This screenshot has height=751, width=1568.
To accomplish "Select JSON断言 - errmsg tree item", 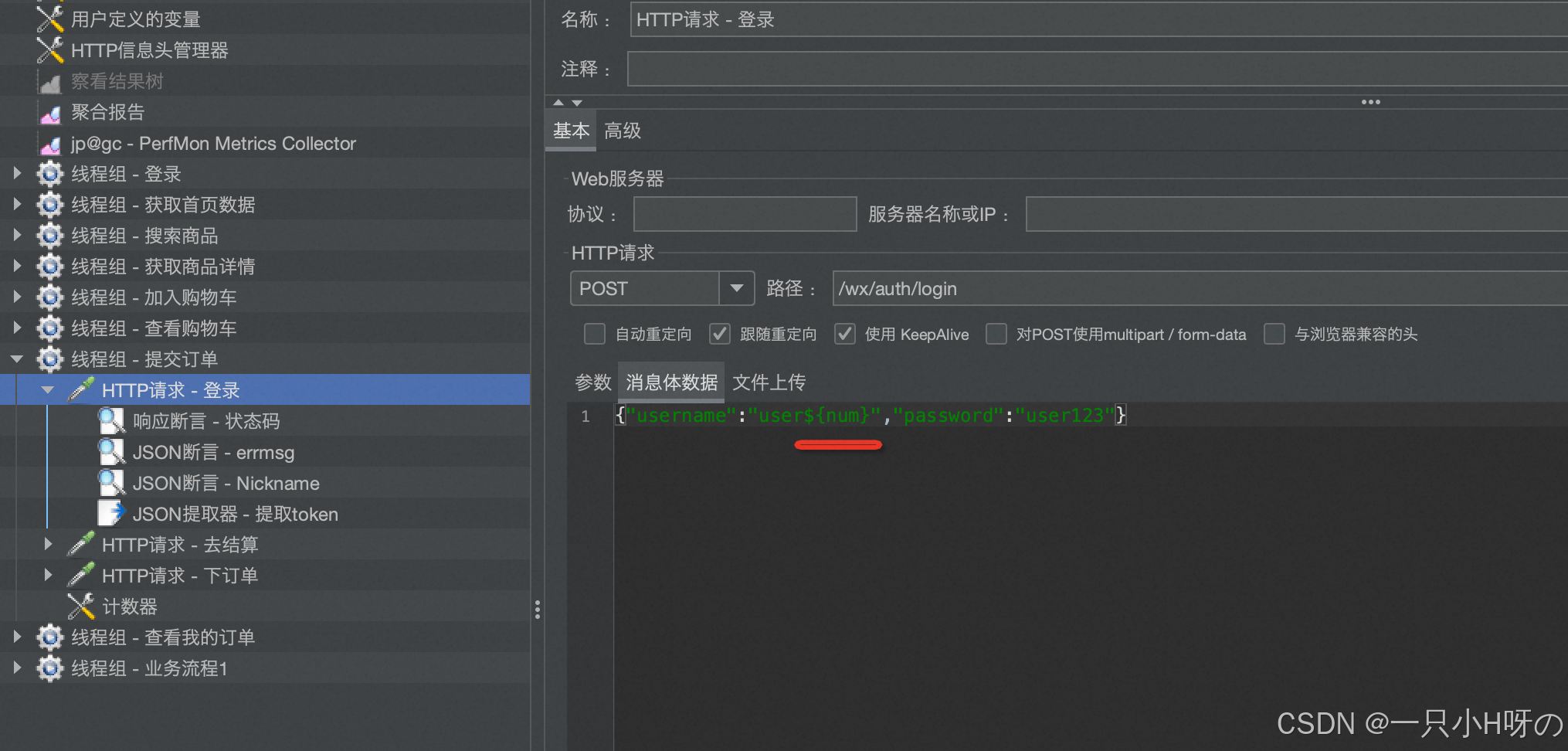I will (x=213, y=452).
